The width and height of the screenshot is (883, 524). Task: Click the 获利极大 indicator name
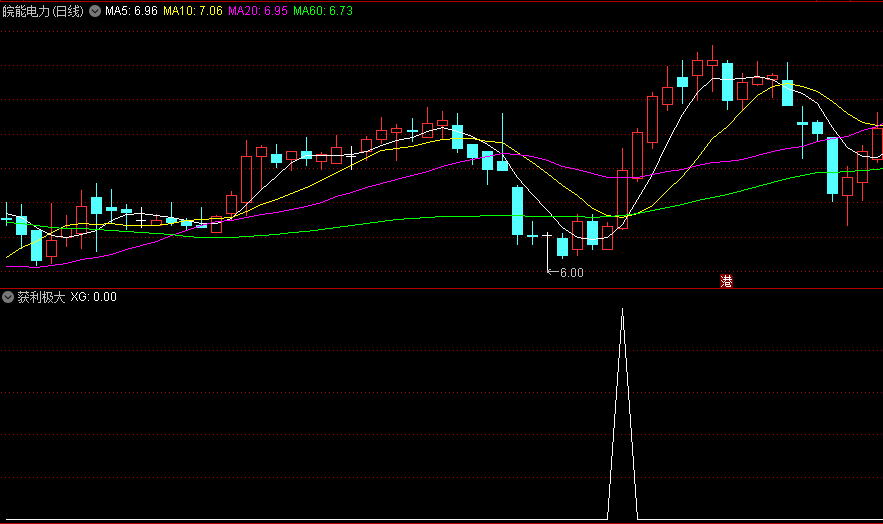tap(41, 297)
